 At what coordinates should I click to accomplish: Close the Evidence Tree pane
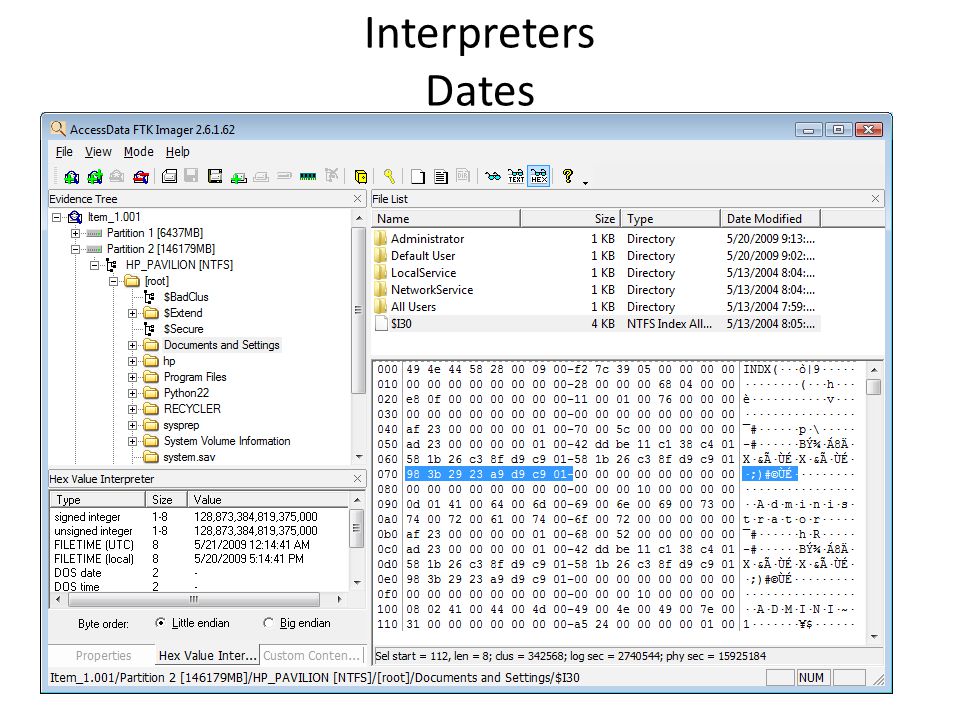[358, 198]
